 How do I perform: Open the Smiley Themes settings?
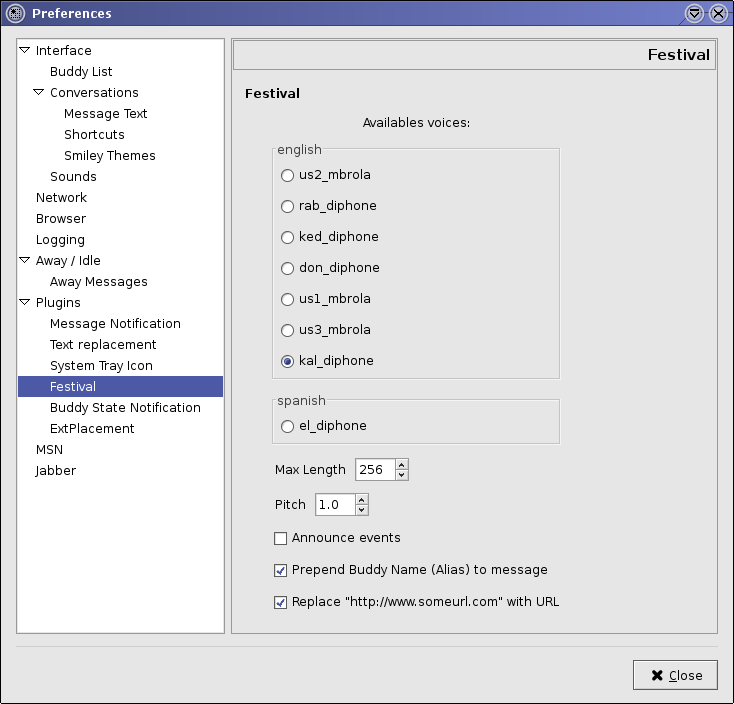point(109,155)
